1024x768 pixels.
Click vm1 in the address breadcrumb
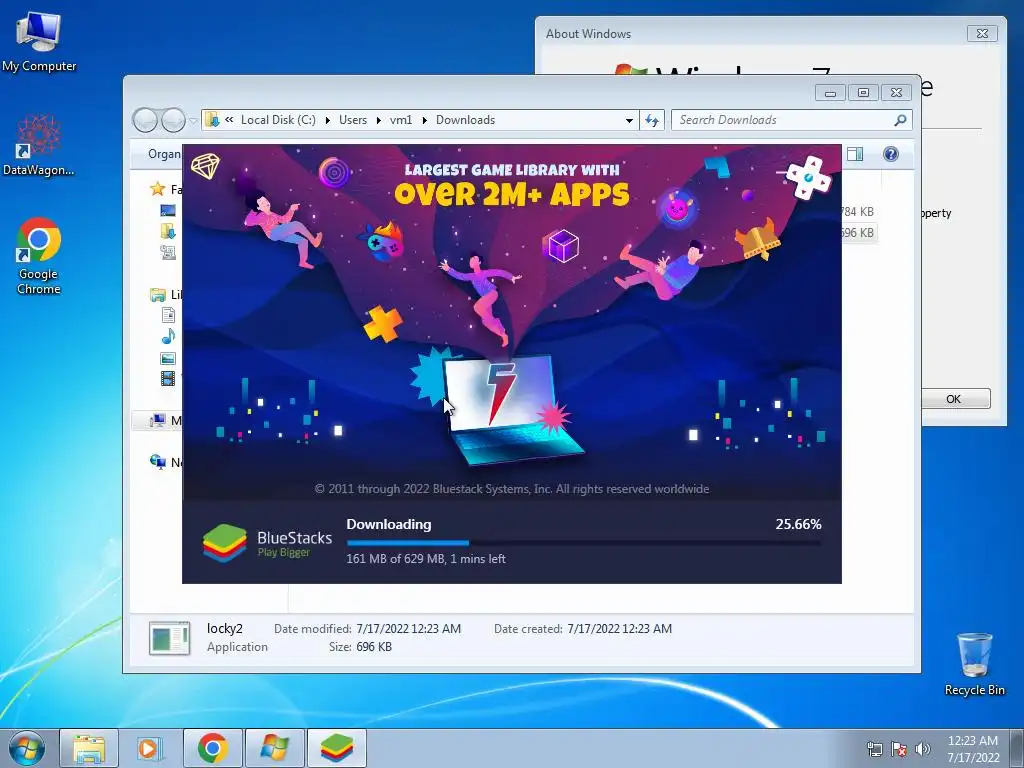[x=401, y=120]
